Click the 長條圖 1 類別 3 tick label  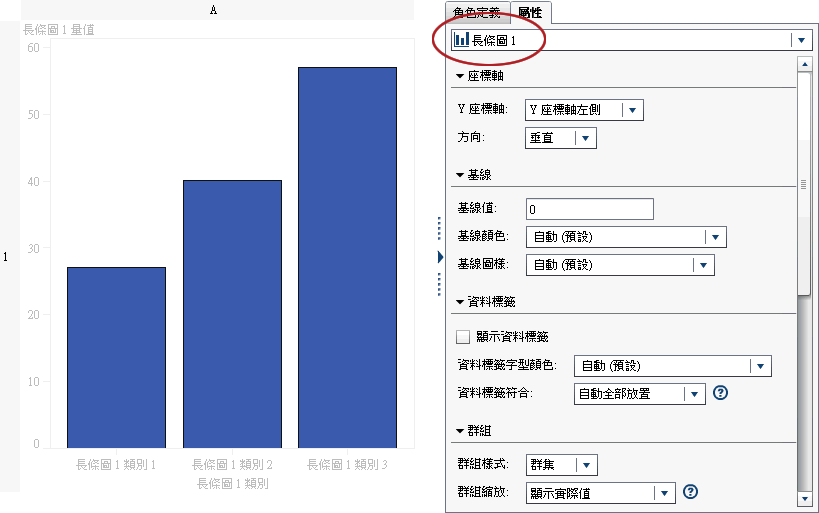click(x=347, y=464)
